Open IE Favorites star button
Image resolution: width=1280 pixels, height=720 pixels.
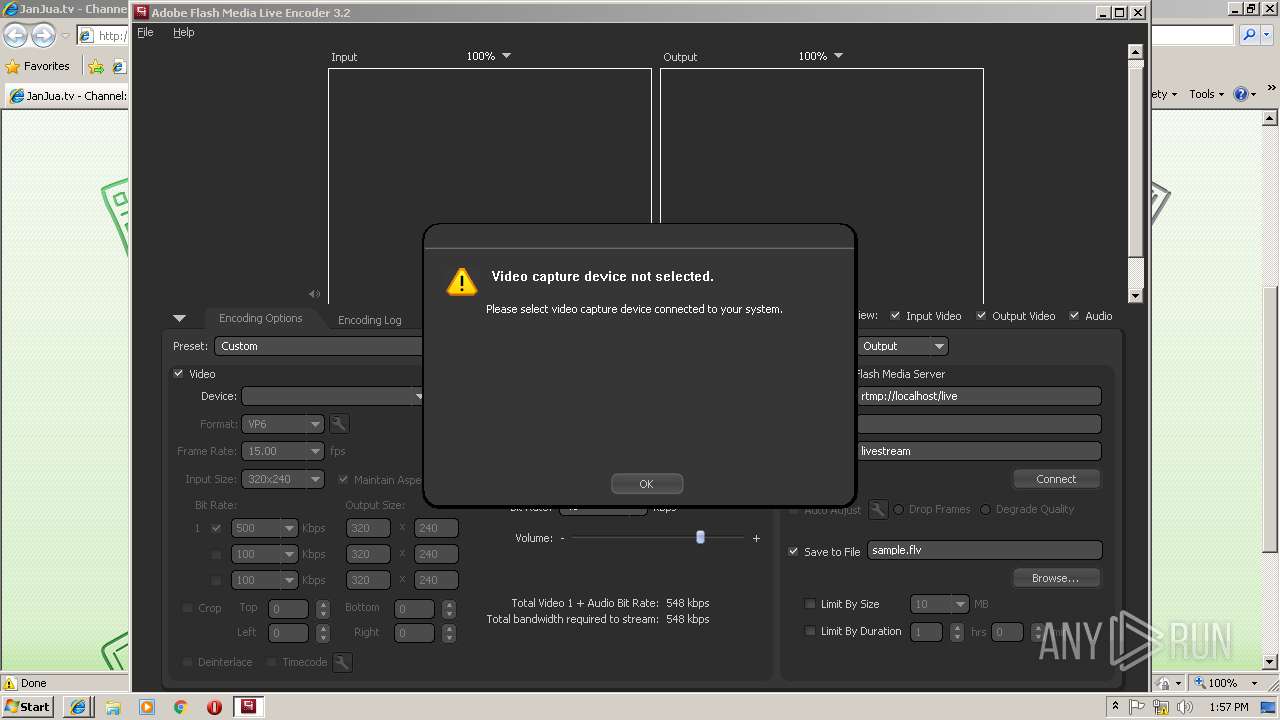[38, 66]
